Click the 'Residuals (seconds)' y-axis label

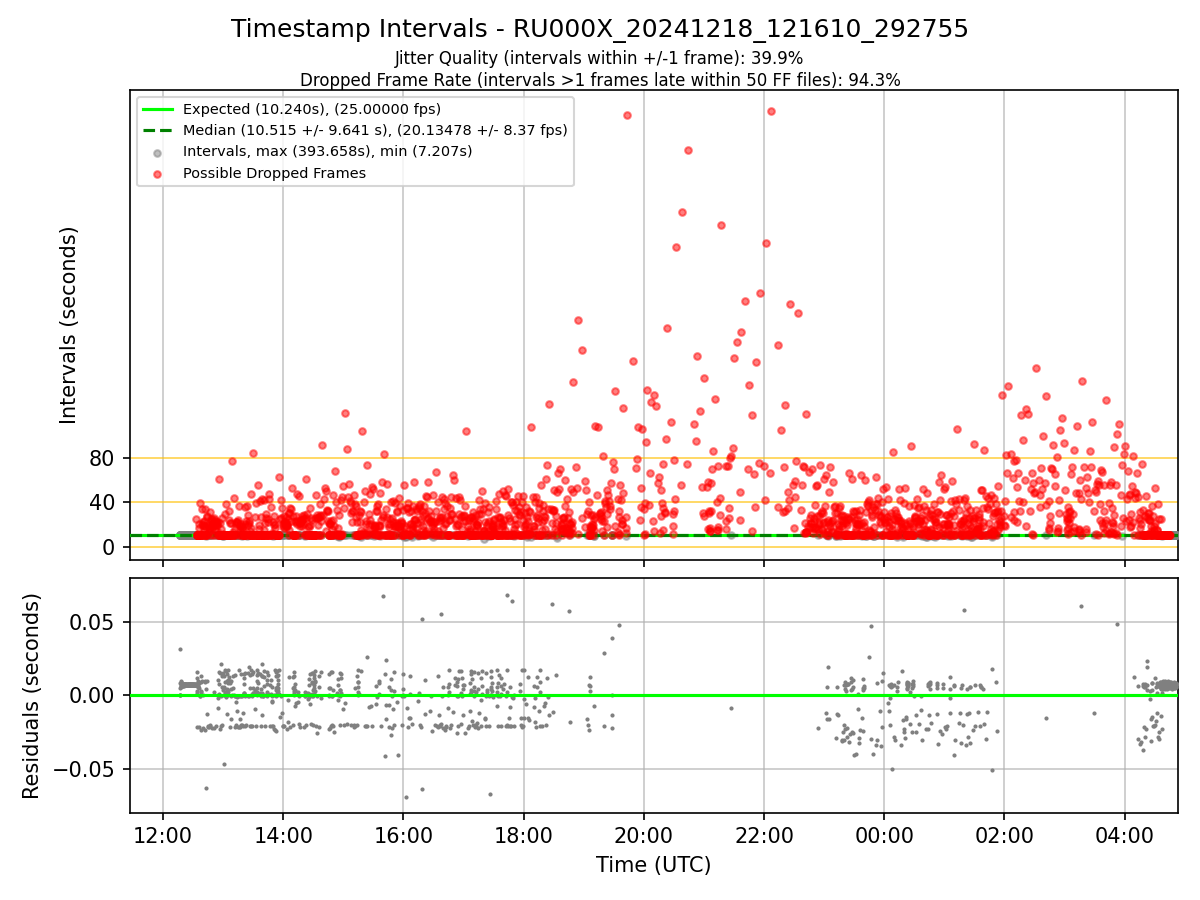(32, 696)
